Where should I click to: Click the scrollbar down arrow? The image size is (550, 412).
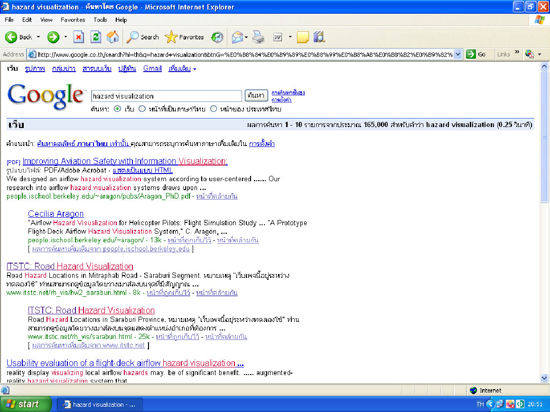click(x=544, y=378)
